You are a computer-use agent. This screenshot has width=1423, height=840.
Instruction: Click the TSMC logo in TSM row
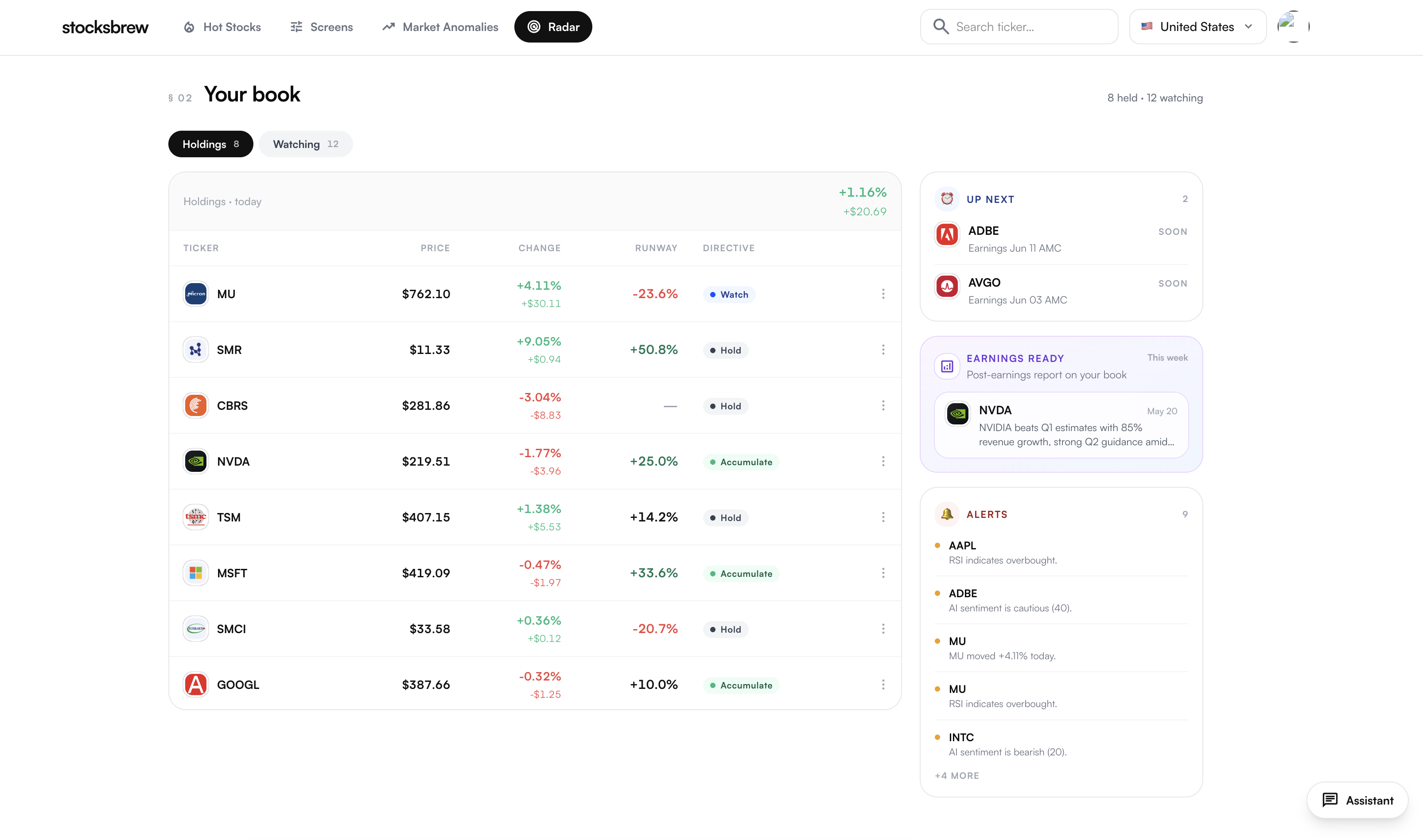196,517
